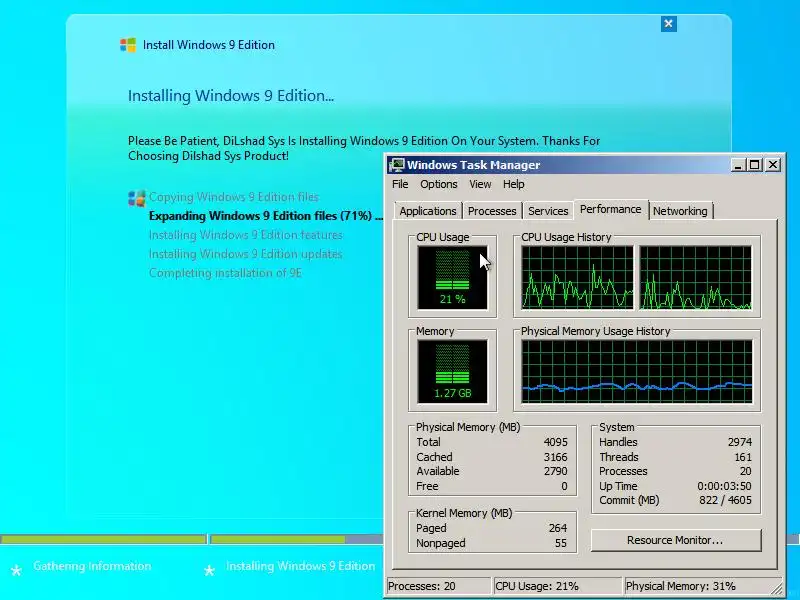Screen dimensions: 800x600
Task: Open Resource Monitor
Action: [676, 540]
